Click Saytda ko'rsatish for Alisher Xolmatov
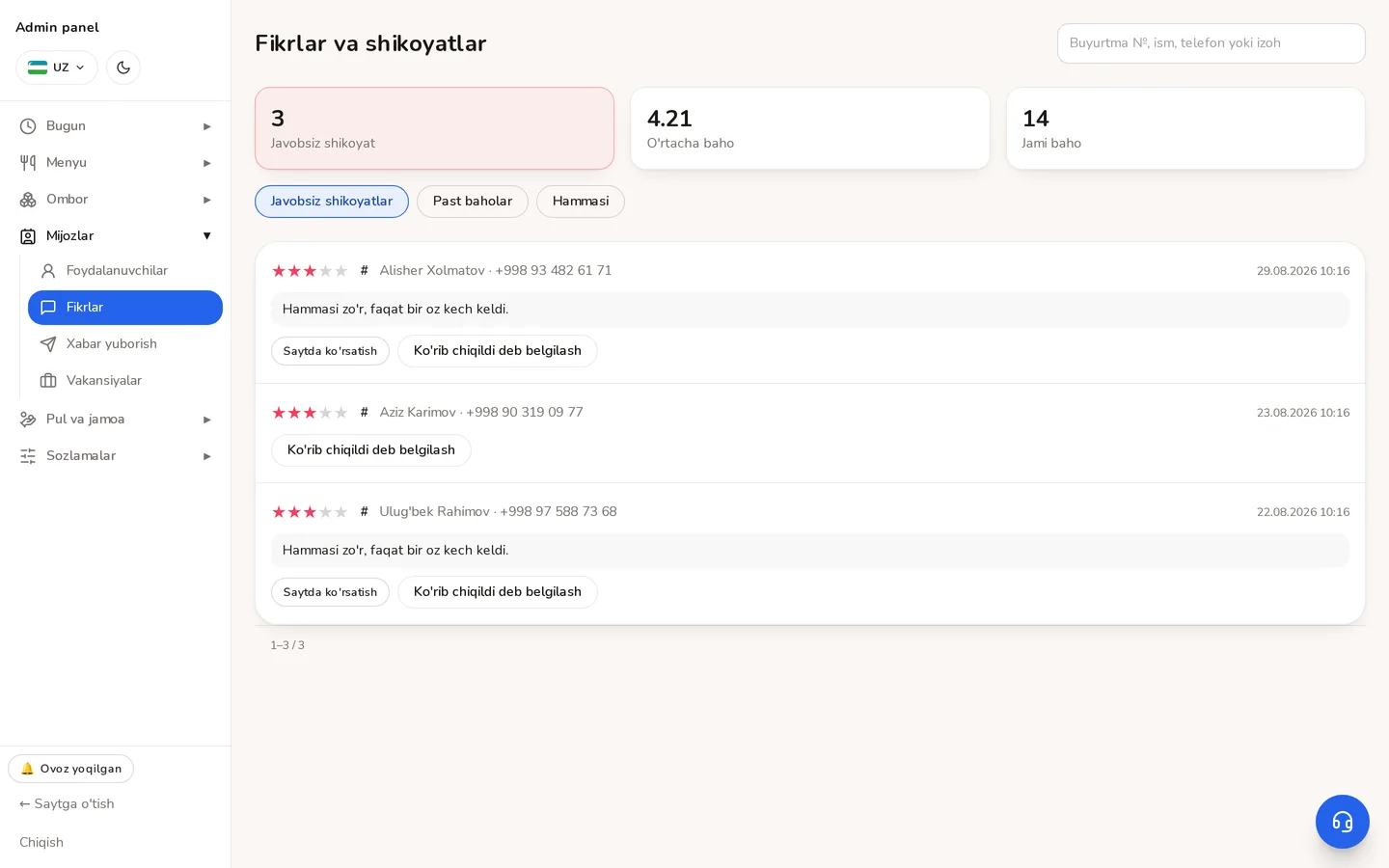 [330, 351]
